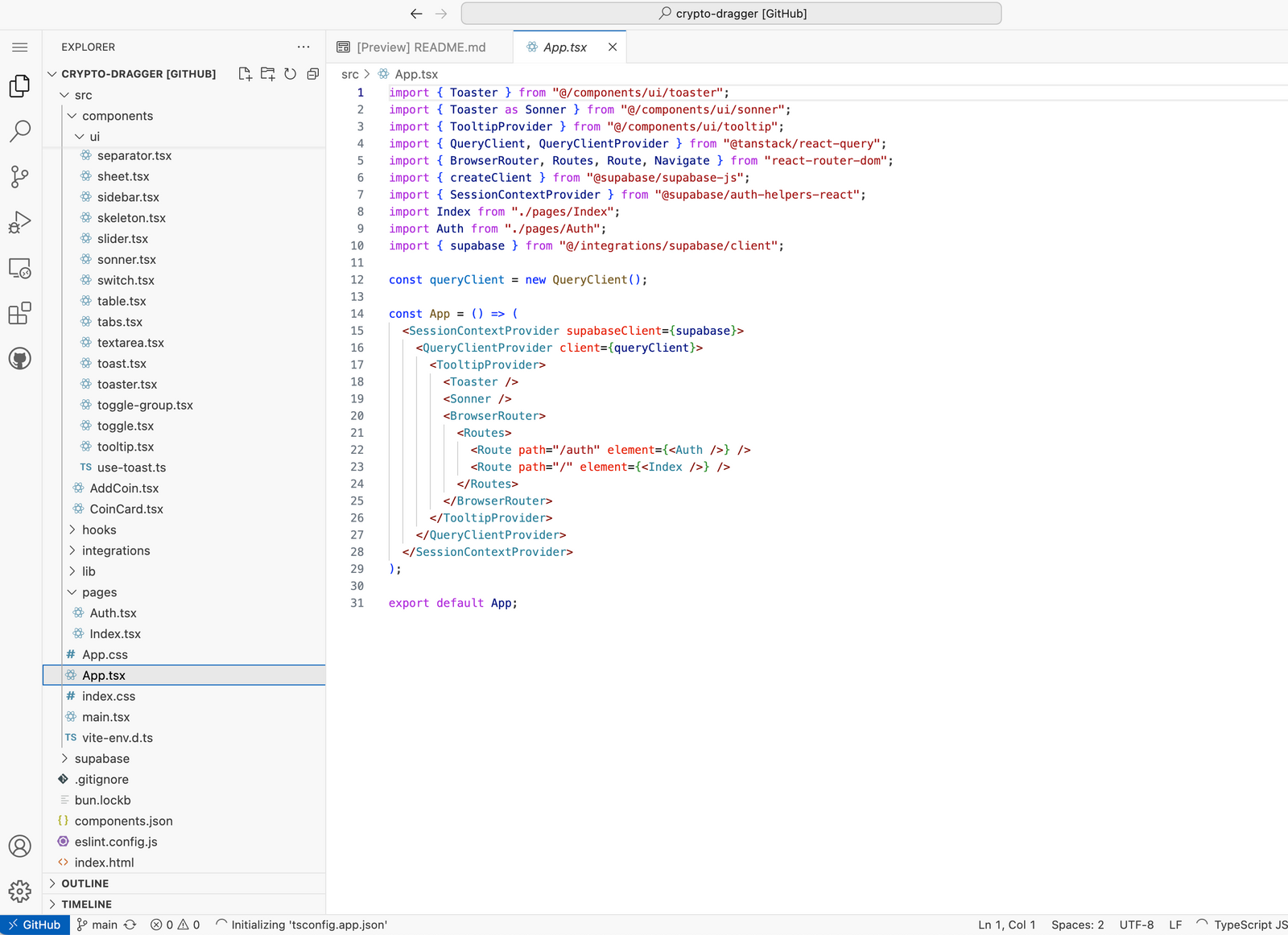Viewport: 1288px width, 935px height.
Task: Collapse the pages folder
Action: click(99, 592)
